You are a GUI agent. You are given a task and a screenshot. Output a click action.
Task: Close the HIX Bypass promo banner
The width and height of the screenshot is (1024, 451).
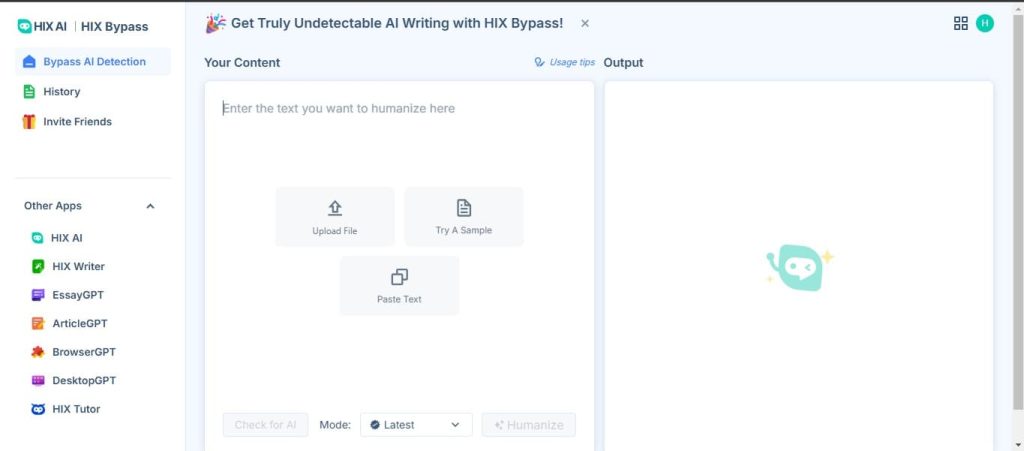tap(585, 23)
